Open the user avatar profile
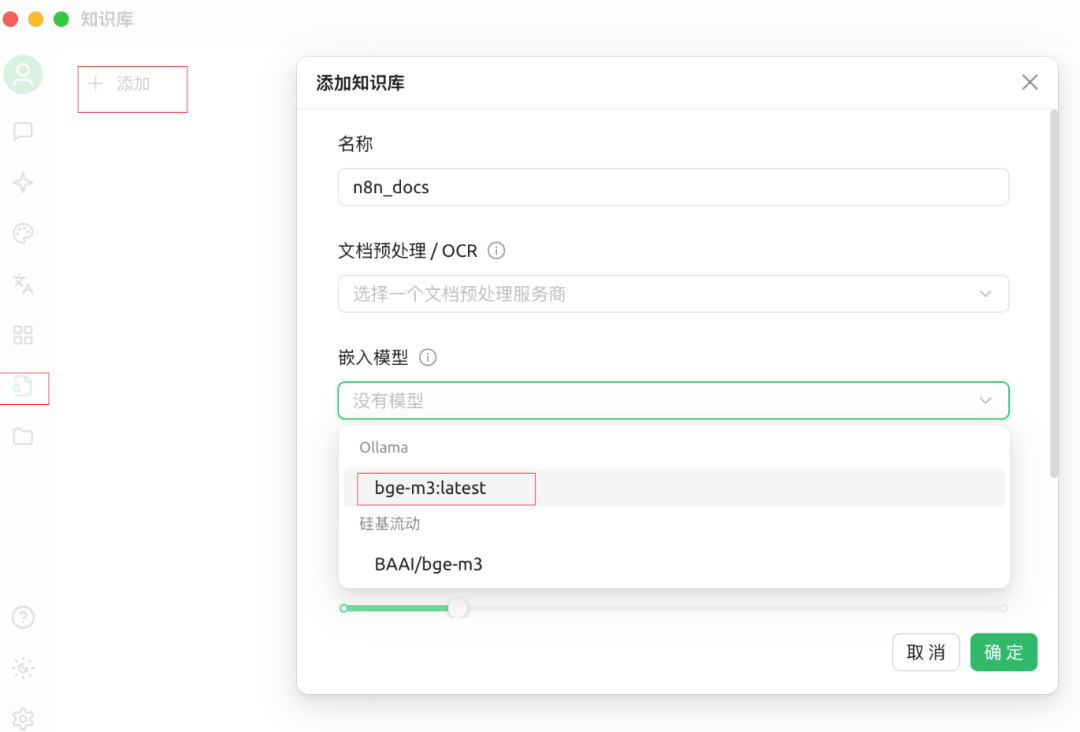The width and height of the screenshot is (1080, 732). pos(23,74)
